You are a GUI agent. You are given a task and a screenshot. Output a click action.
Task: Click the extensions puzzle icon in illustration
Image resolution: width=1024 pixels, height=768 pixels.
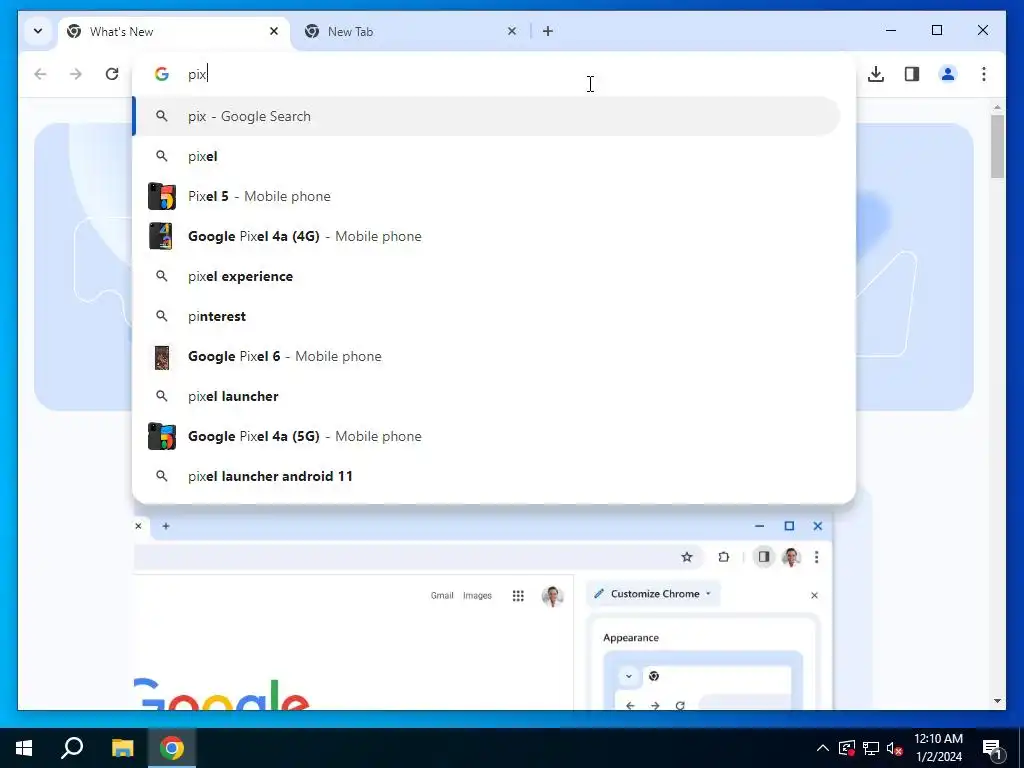click(x=723, y=557)
